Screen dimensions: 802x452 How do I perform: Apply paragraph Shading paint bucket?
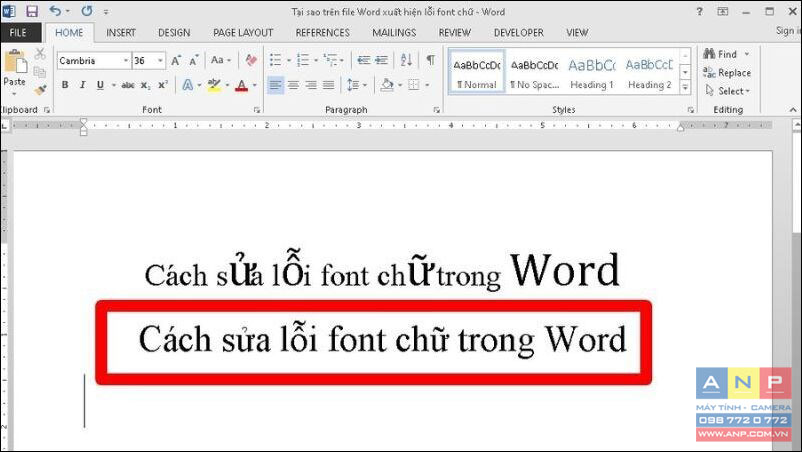pyautogui.click(x=387, y=85)
